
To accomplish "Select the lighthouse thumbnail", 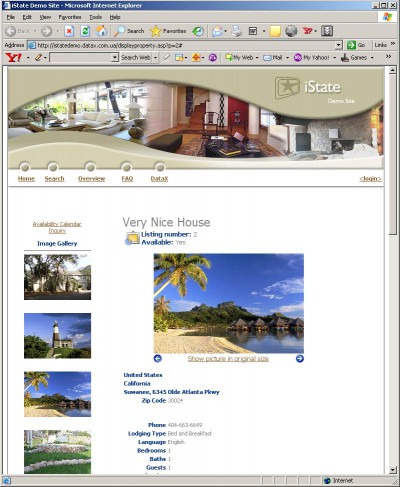I will (57, 336).
